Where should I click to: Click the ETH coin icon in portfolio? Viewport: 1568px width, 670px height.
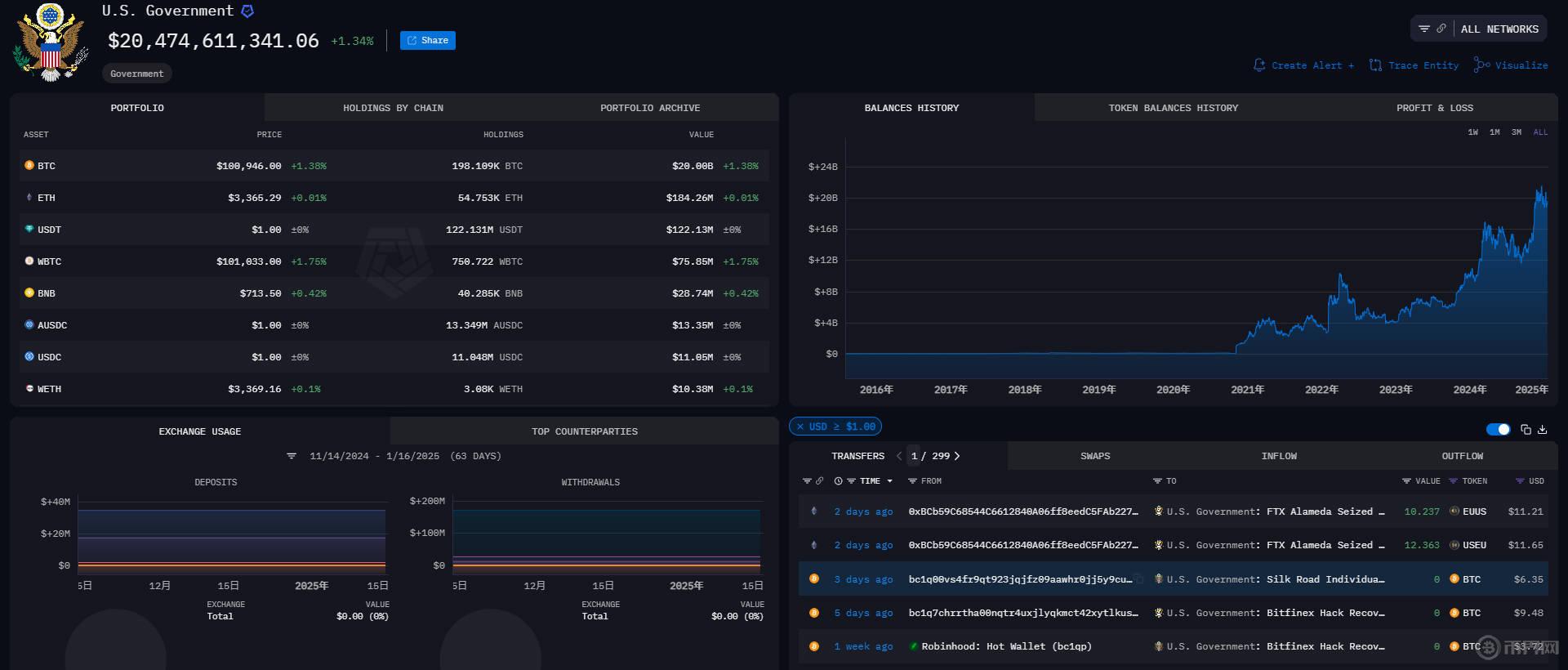tap(29, 198)
